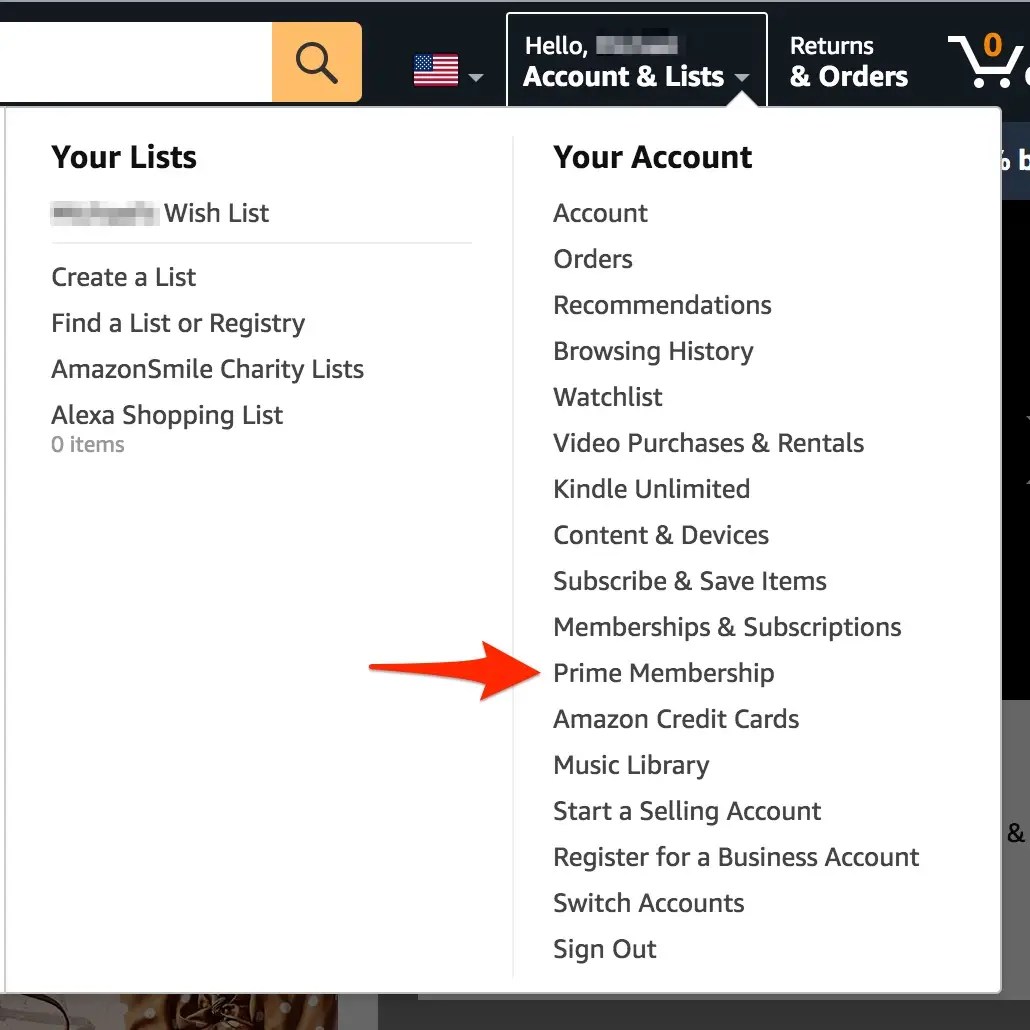Viewport: 1030px width, 1030px height.
Task: Open Returns & Orders
Action: pos(848,61)
